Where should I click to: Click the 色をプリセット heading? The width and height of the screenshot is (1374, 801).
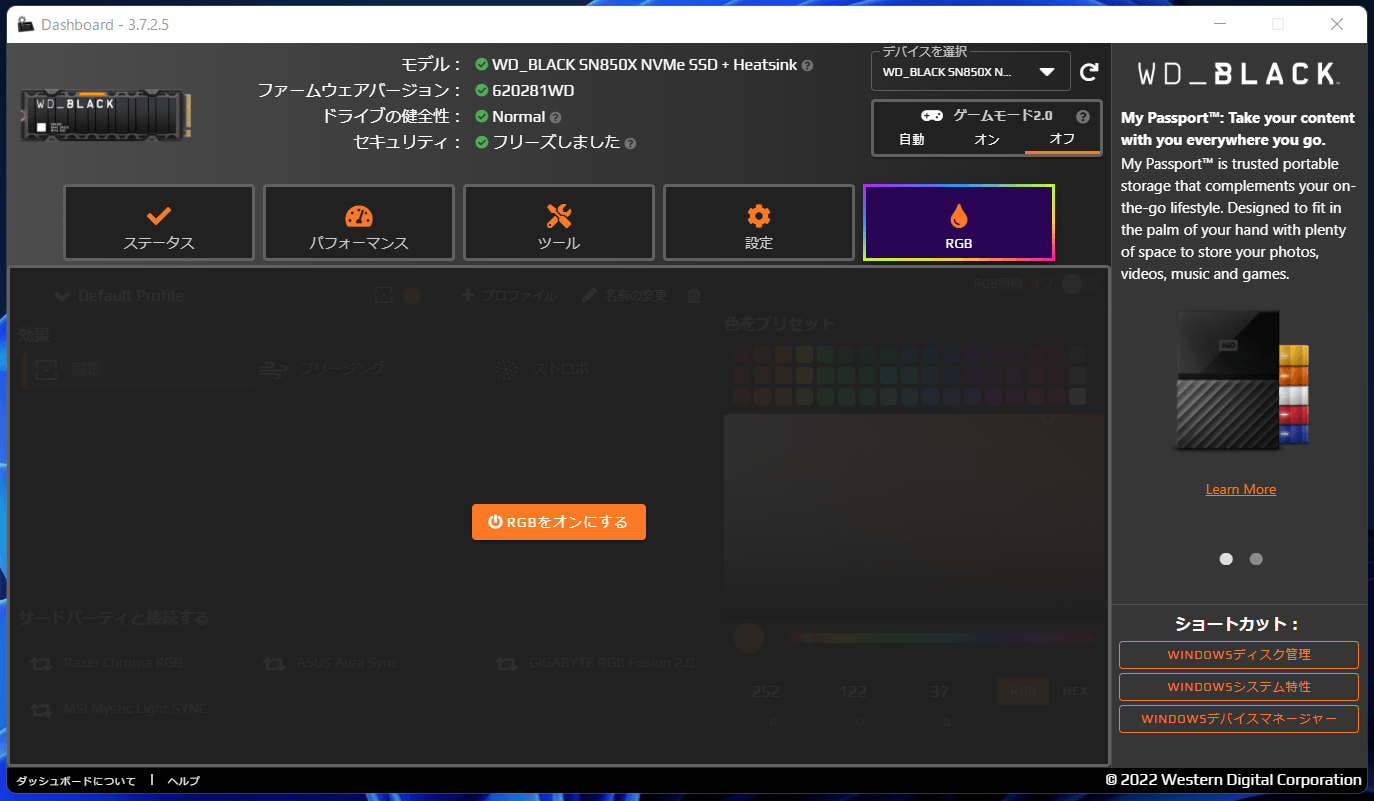pyautogui.click(x=780, y=324)
